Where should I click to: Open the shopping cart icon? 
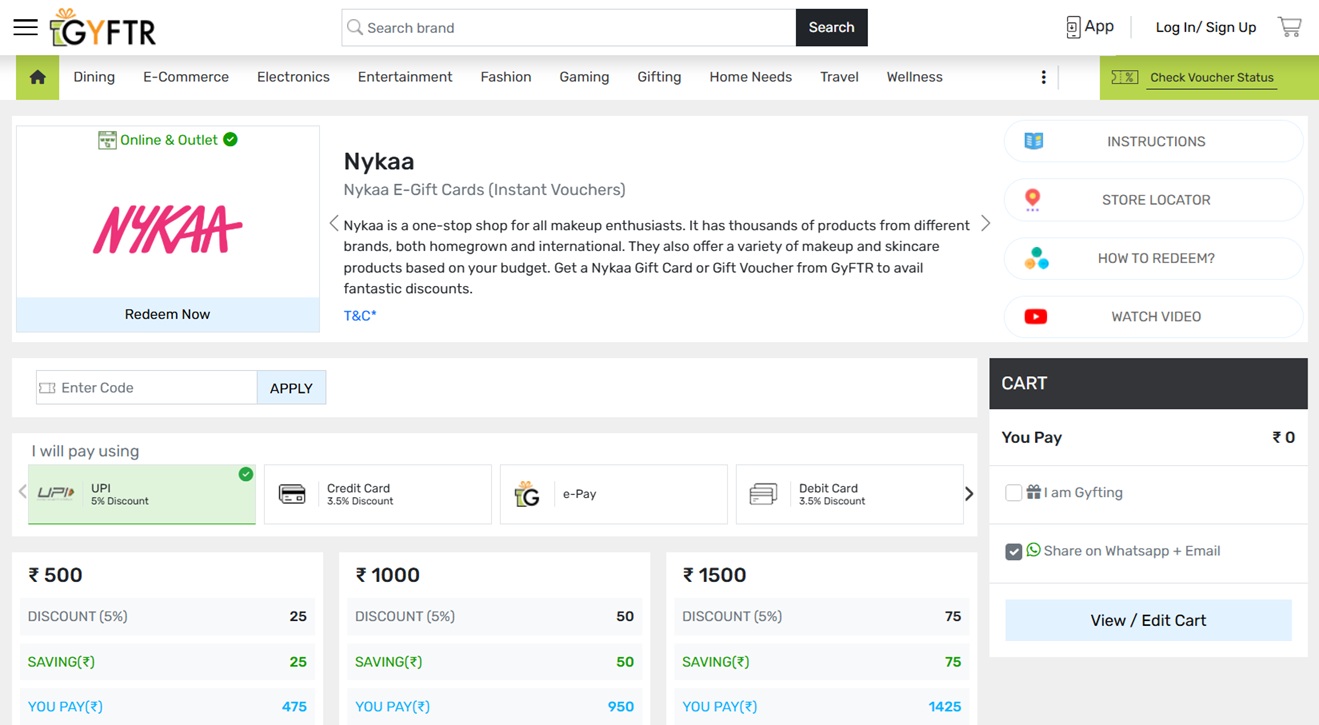tap(1289, 27)
